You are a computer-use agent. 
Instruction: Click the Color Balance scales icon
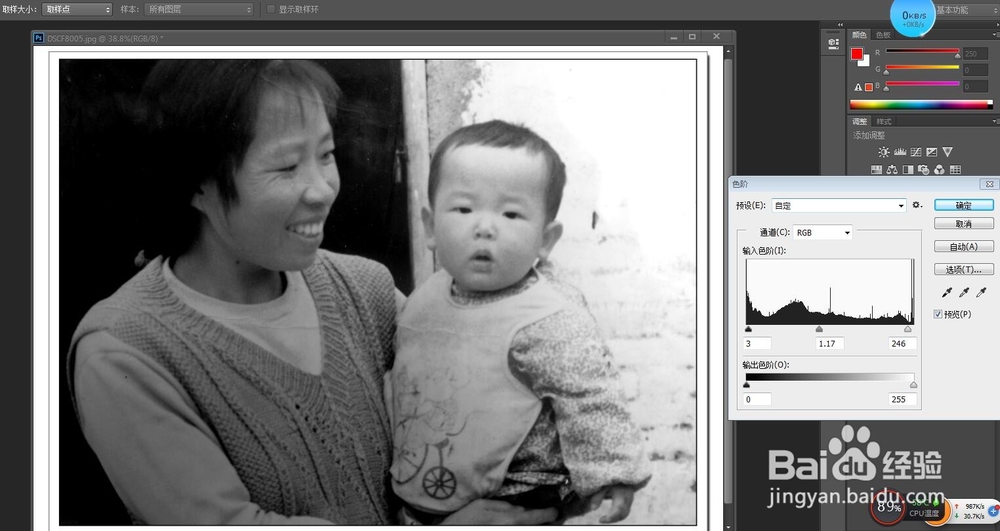(892, 170)
